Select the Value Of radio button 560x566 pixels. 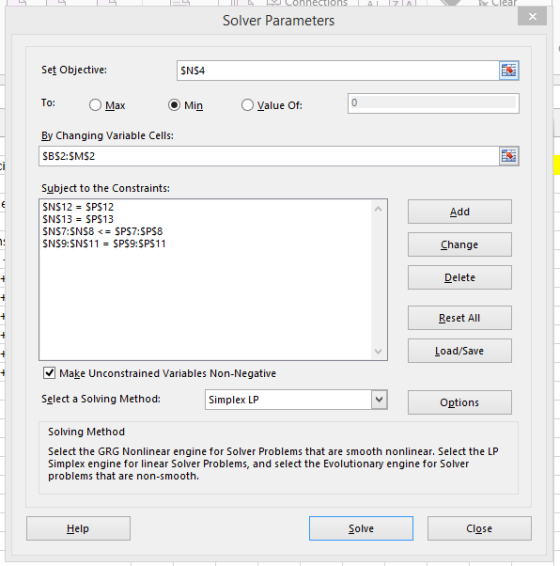pos(247,105)
